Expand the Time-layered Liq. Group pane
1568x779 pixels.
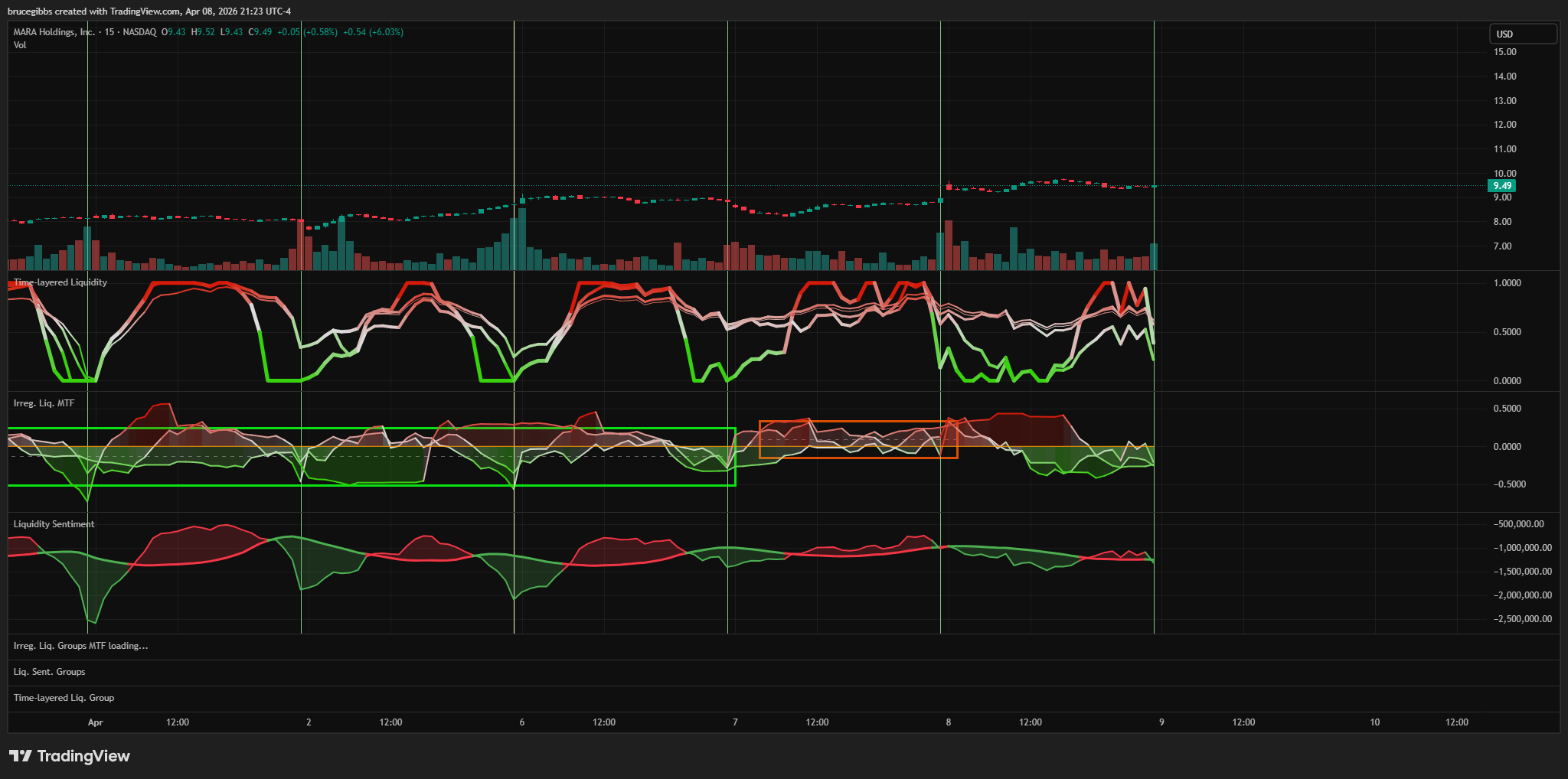point(64,698)
